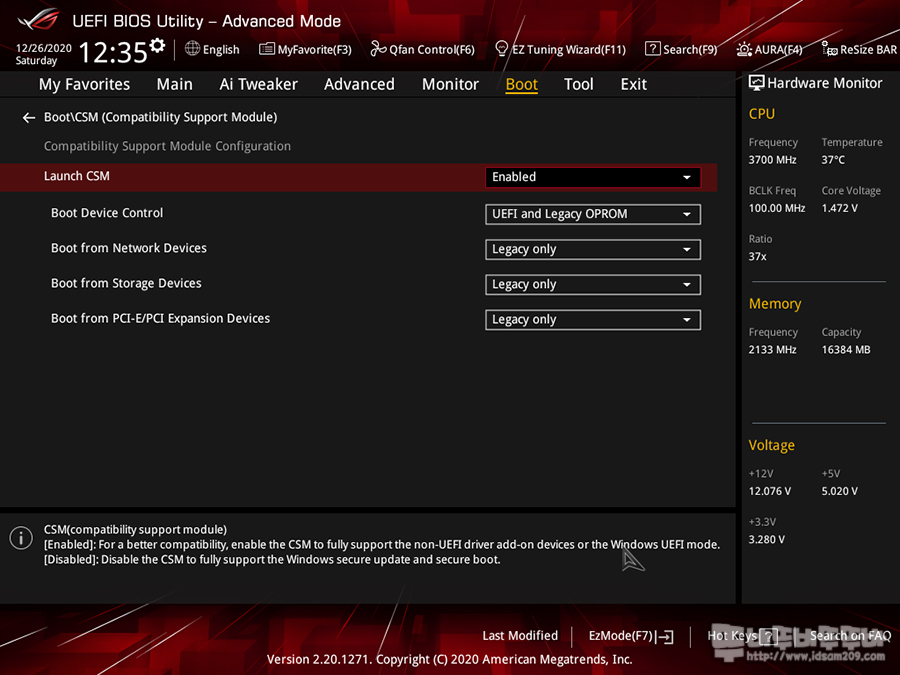Go back using the left arrow icon
Image resolution: width=900 pixels, height=675 pixels.
[29, 118]
